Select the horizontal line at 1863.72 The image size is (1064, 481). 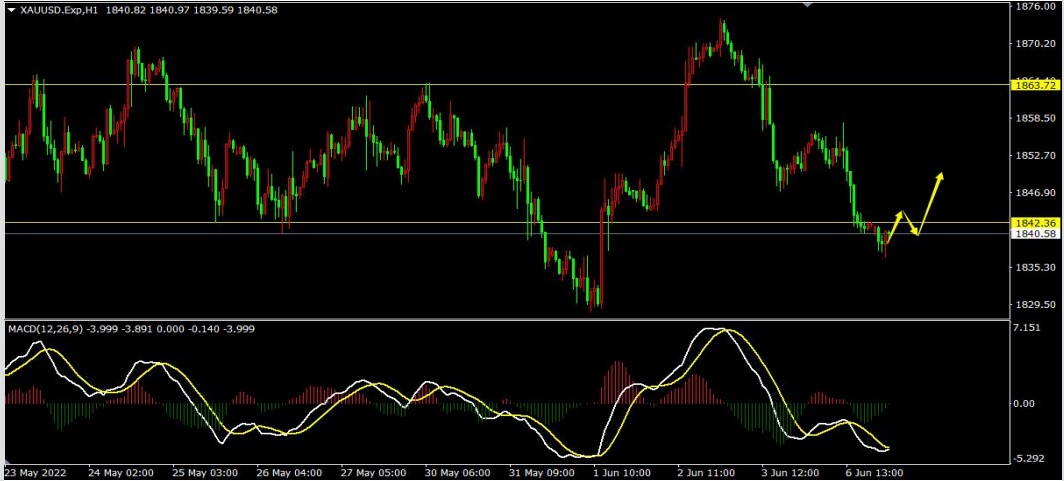click(506, 85)
